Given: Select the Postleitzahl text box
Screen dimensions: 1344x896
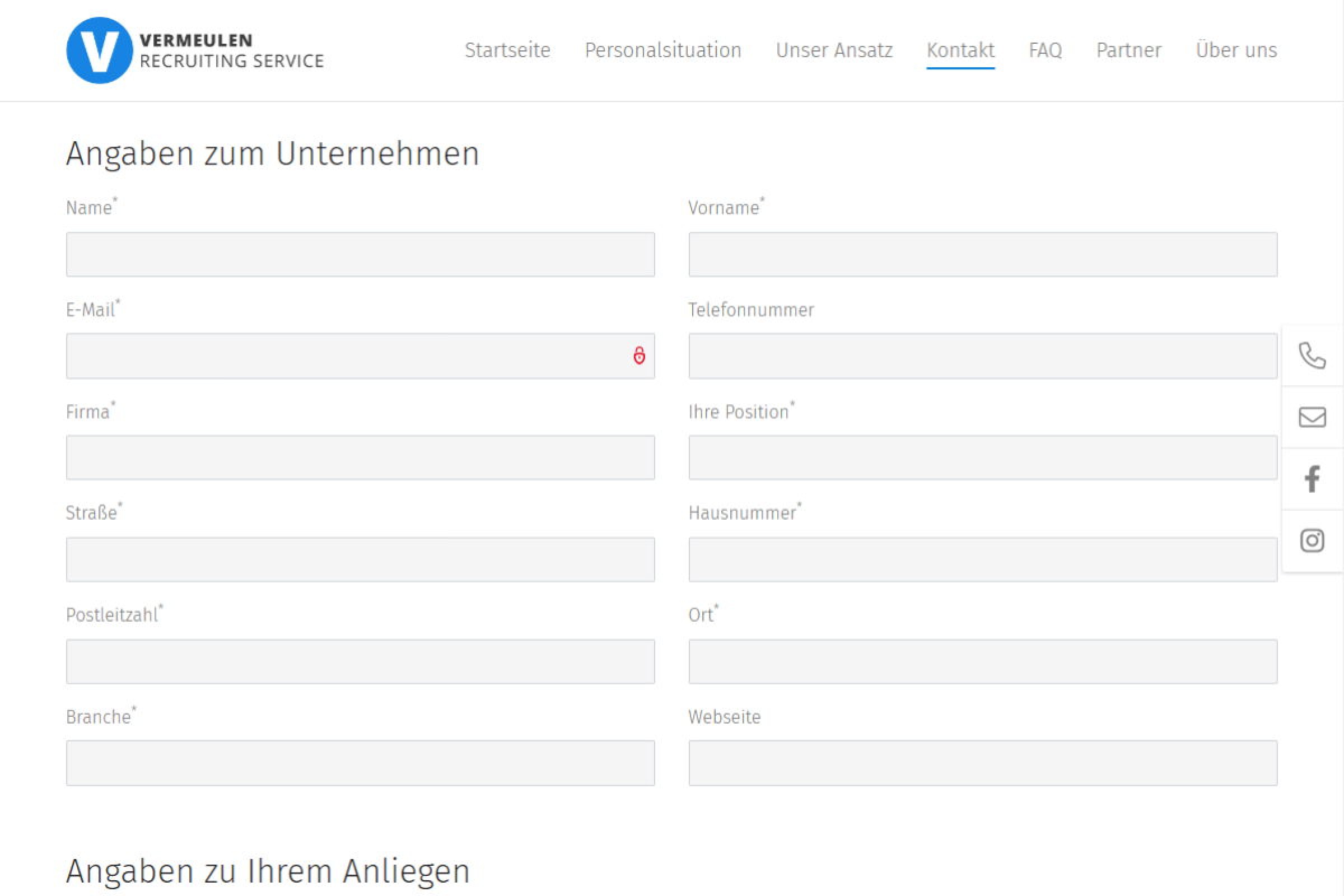Looking at the screenshot, I should 360,662.
